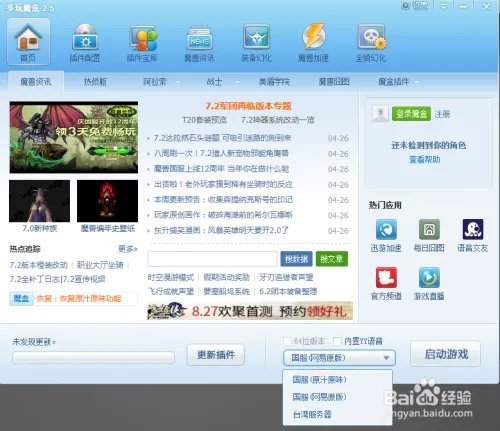The height and width of the screenshot is (431, 500).
Task: Click the blue 搜数据 button
Action: 296,259
